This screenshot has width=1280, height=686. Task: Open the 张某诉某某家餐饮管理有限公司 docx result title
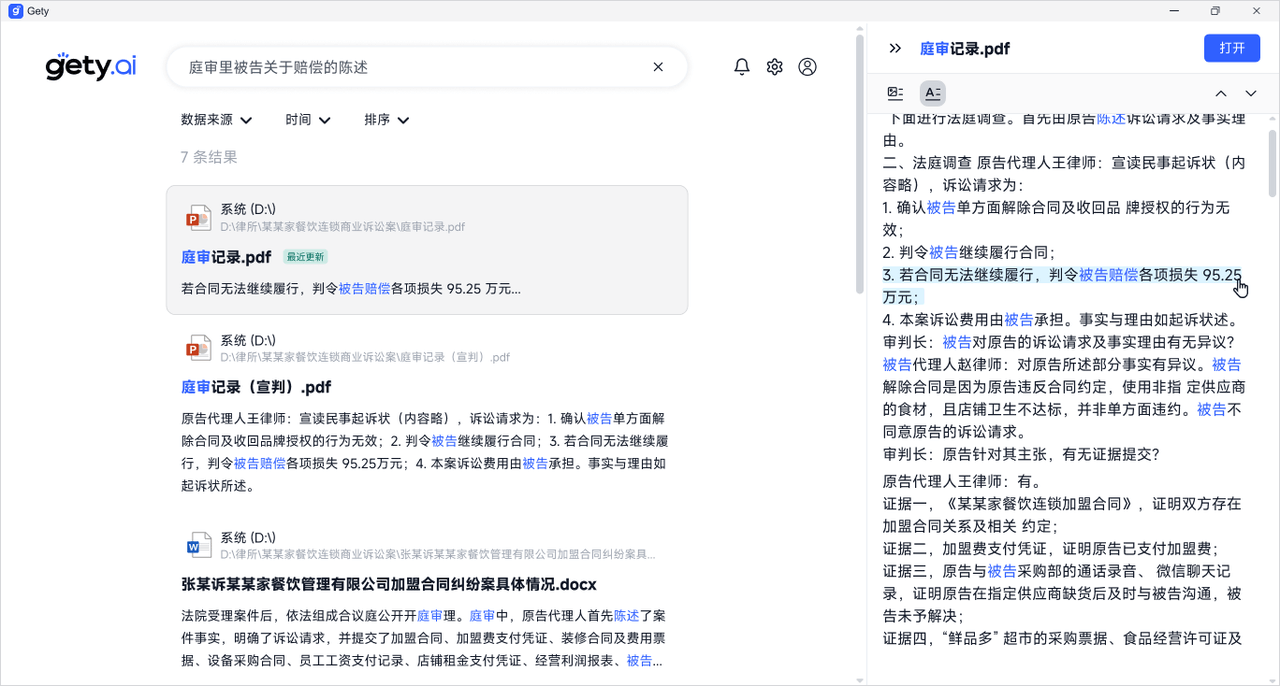[388, 584]
